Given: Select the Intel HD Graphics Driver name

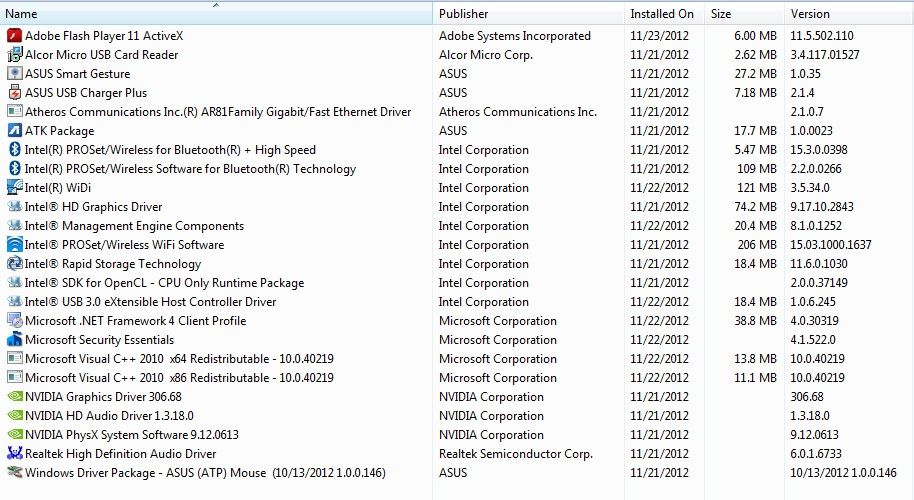Looking at the screenshot, I should (x=93, y=206).
